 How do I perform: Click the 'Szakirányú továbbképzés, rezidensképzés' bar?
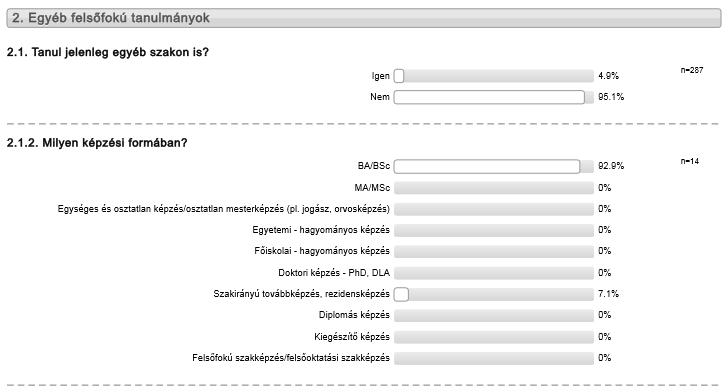tap(494, 294)
